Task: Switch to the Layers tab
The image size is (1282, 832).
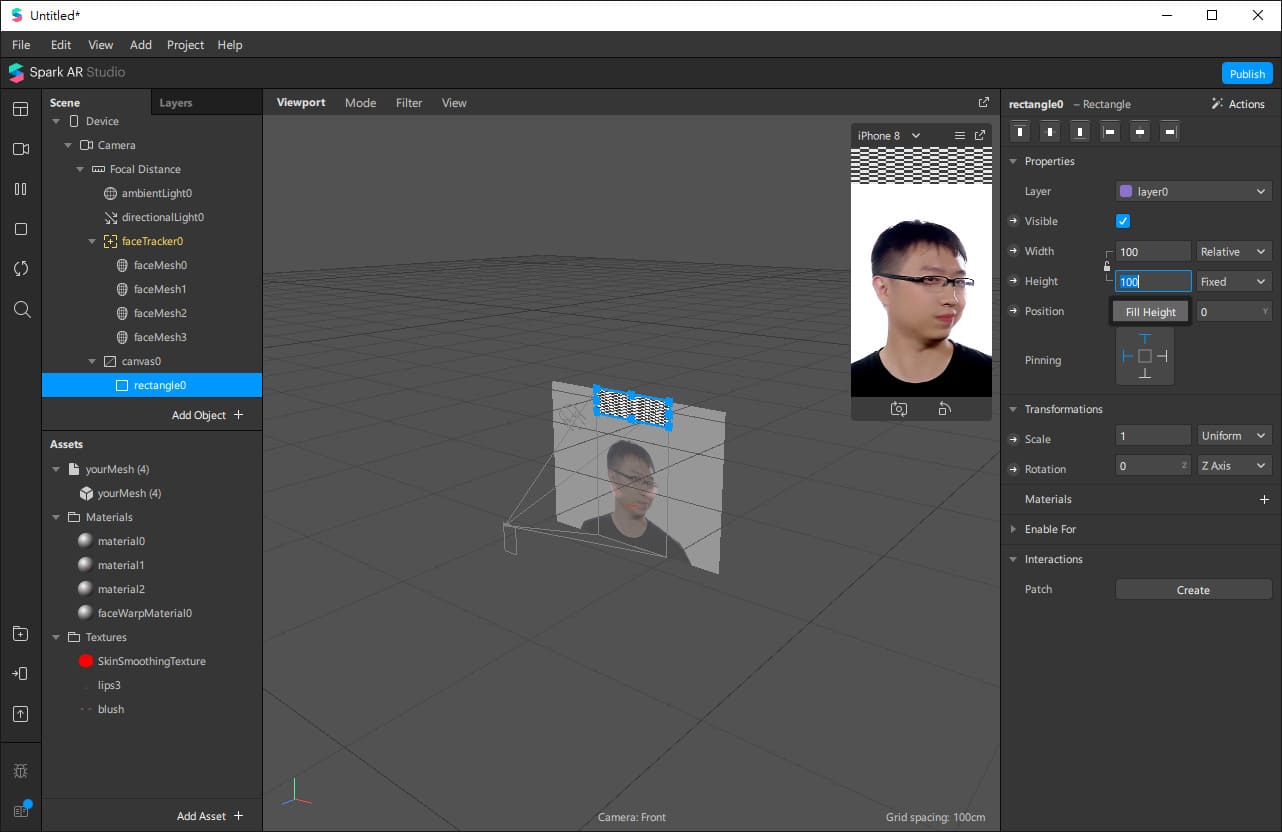Action: coord(176,103)
